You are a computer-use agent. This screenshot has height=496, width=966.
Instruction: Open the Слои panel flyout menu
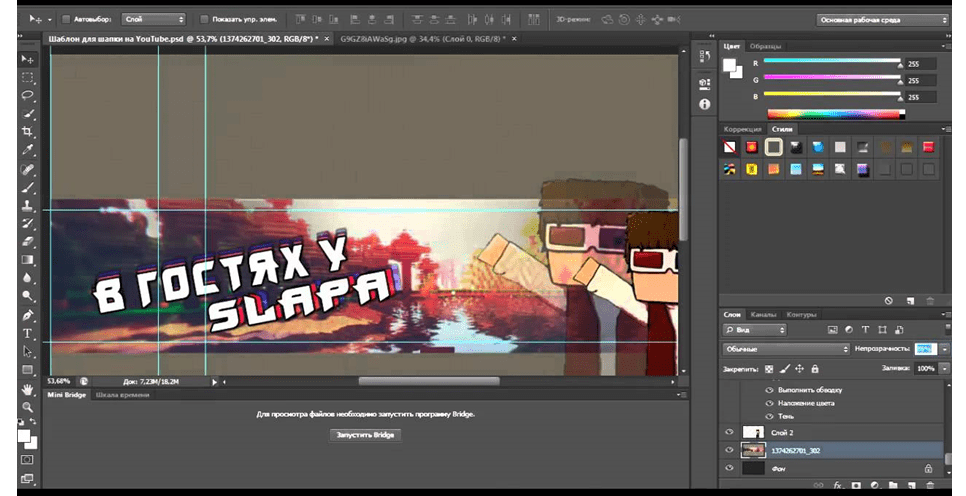[948, 315]
